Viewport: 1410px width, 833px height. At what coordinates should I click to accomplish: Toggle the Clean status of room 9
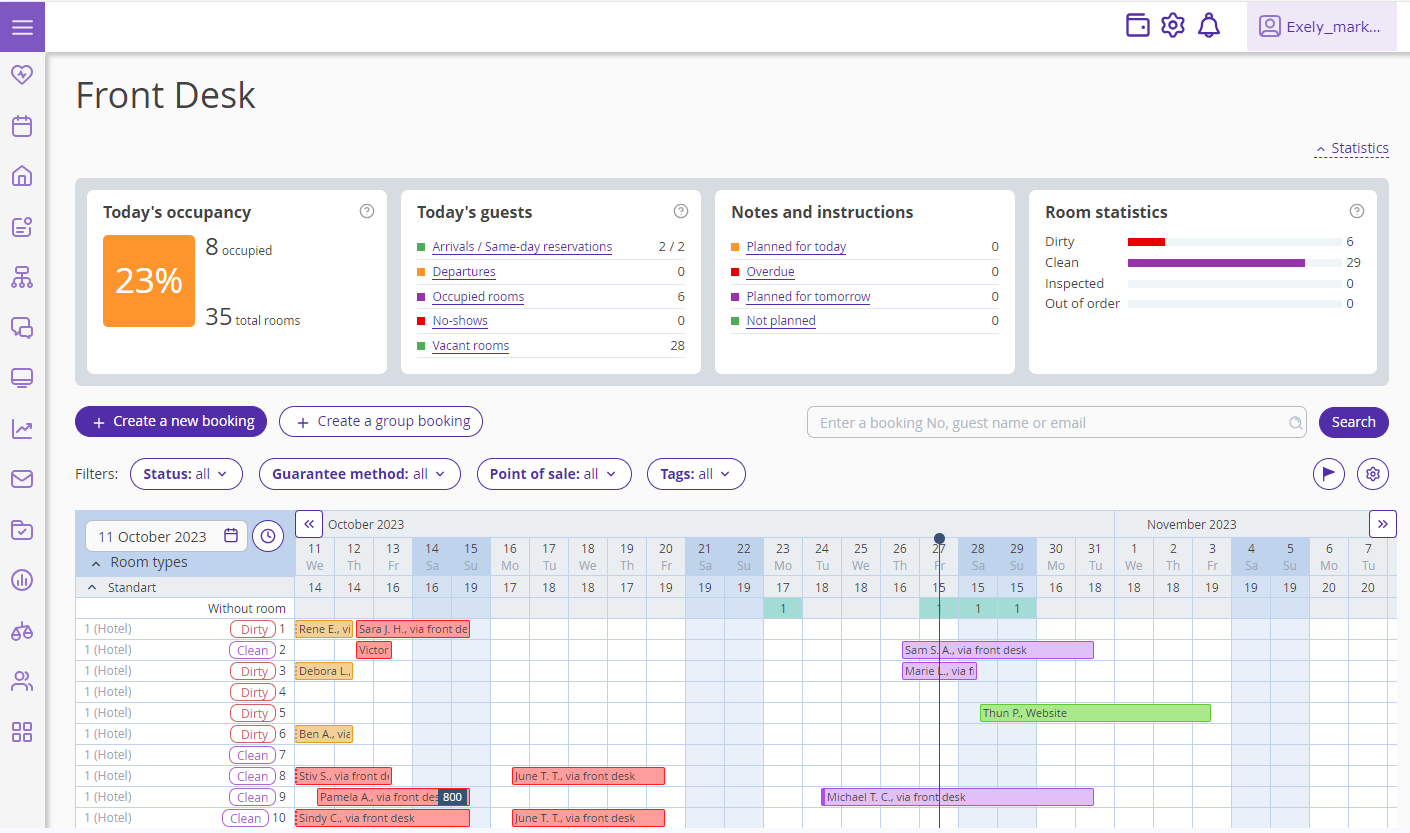pos(253,797)
